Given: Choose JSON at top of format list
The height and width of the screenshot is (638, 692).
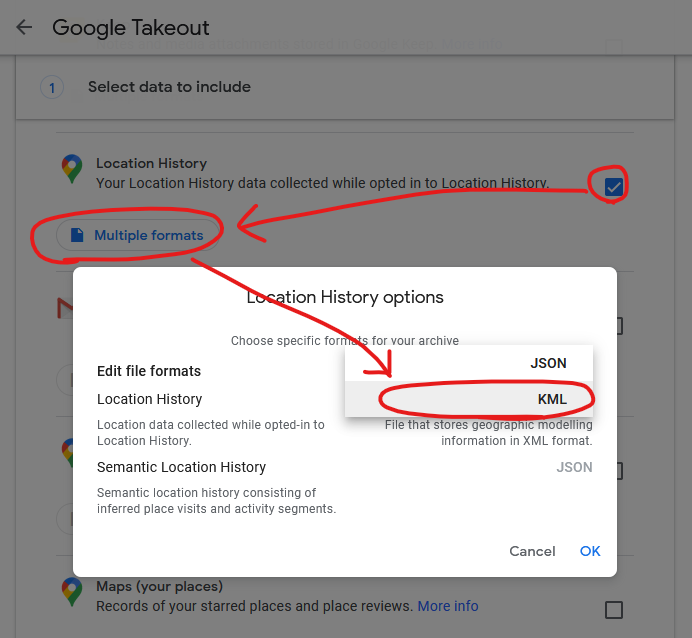Looking at the screenshot, I should coord(548,363).
